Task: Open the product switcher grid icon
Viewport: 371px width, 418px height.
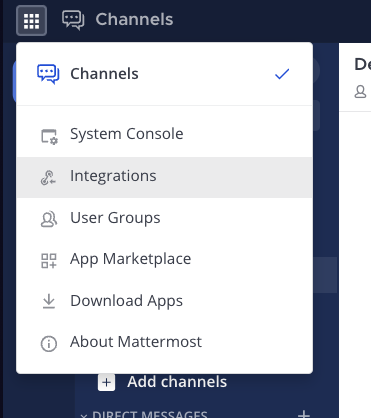Action: click(x=31, y=21)
